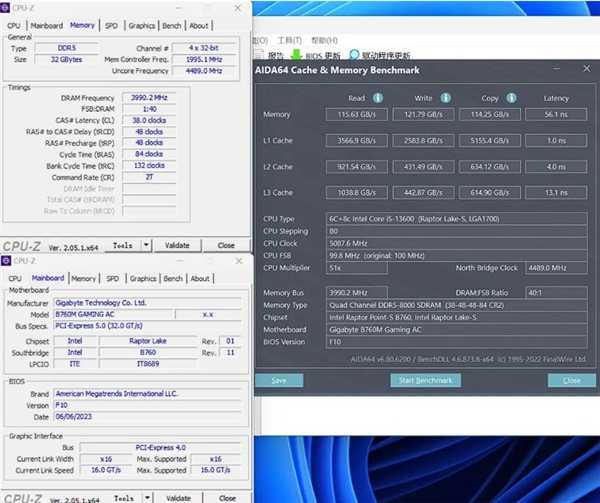
Task: Select Graphics tab in the Mainboard CPU-Z window
Action: point(142,279)
